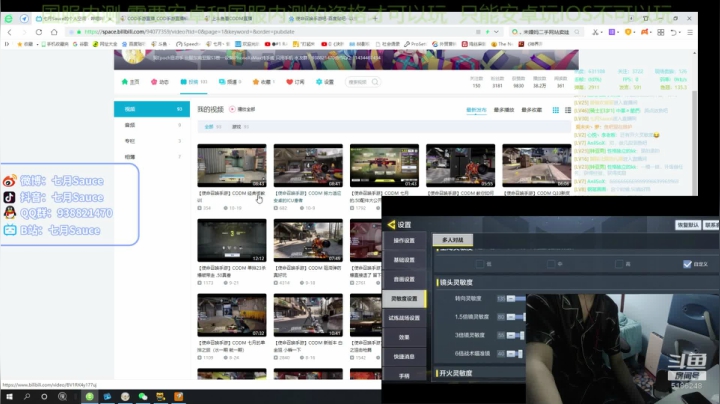Image resolution: width=720 pixels, height=404 pixels.
Task: Click 恢复默认 restore defaults button
Action: 687,225
